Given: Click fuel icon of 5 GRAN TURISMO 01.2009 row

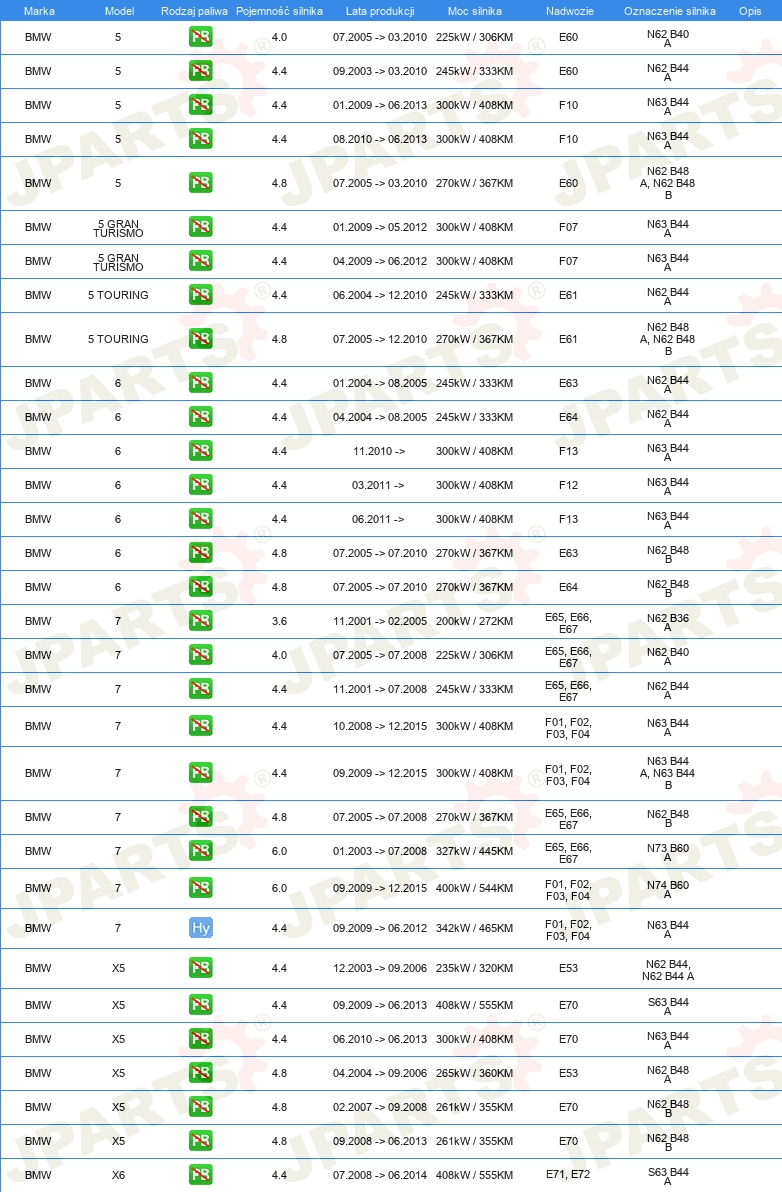Looking at the screenshot, I should coord(201,227).
